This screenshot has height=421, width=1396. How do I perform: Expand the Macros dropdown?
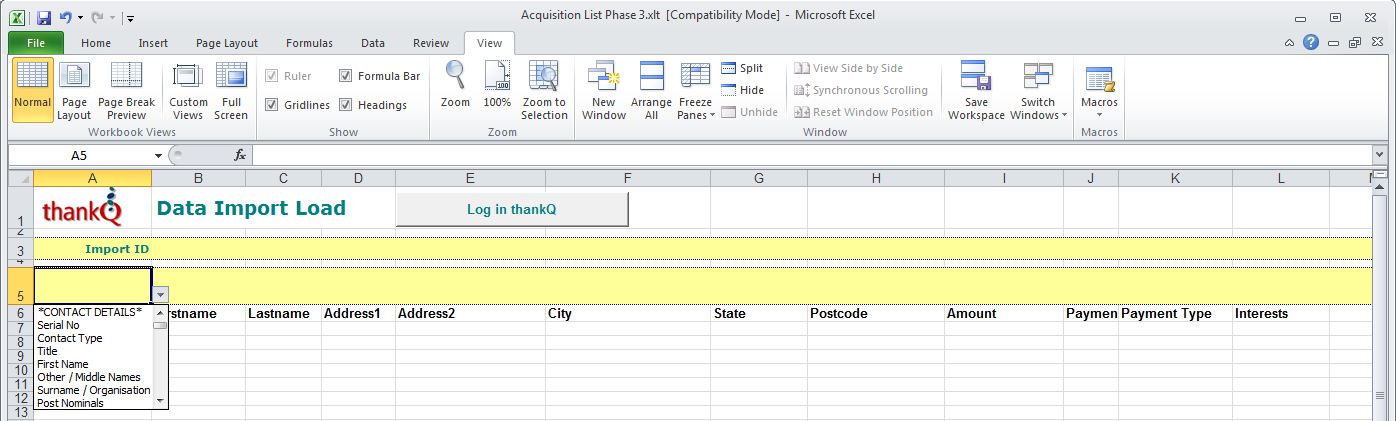(x=1099, y=115)
